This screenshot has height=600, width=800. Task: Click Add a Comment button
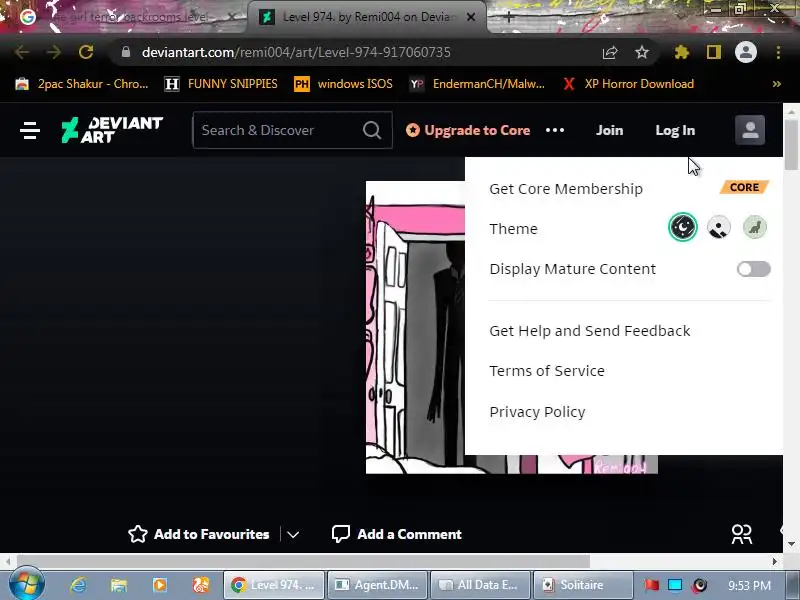pyautogui.click(x=396, y=534)
